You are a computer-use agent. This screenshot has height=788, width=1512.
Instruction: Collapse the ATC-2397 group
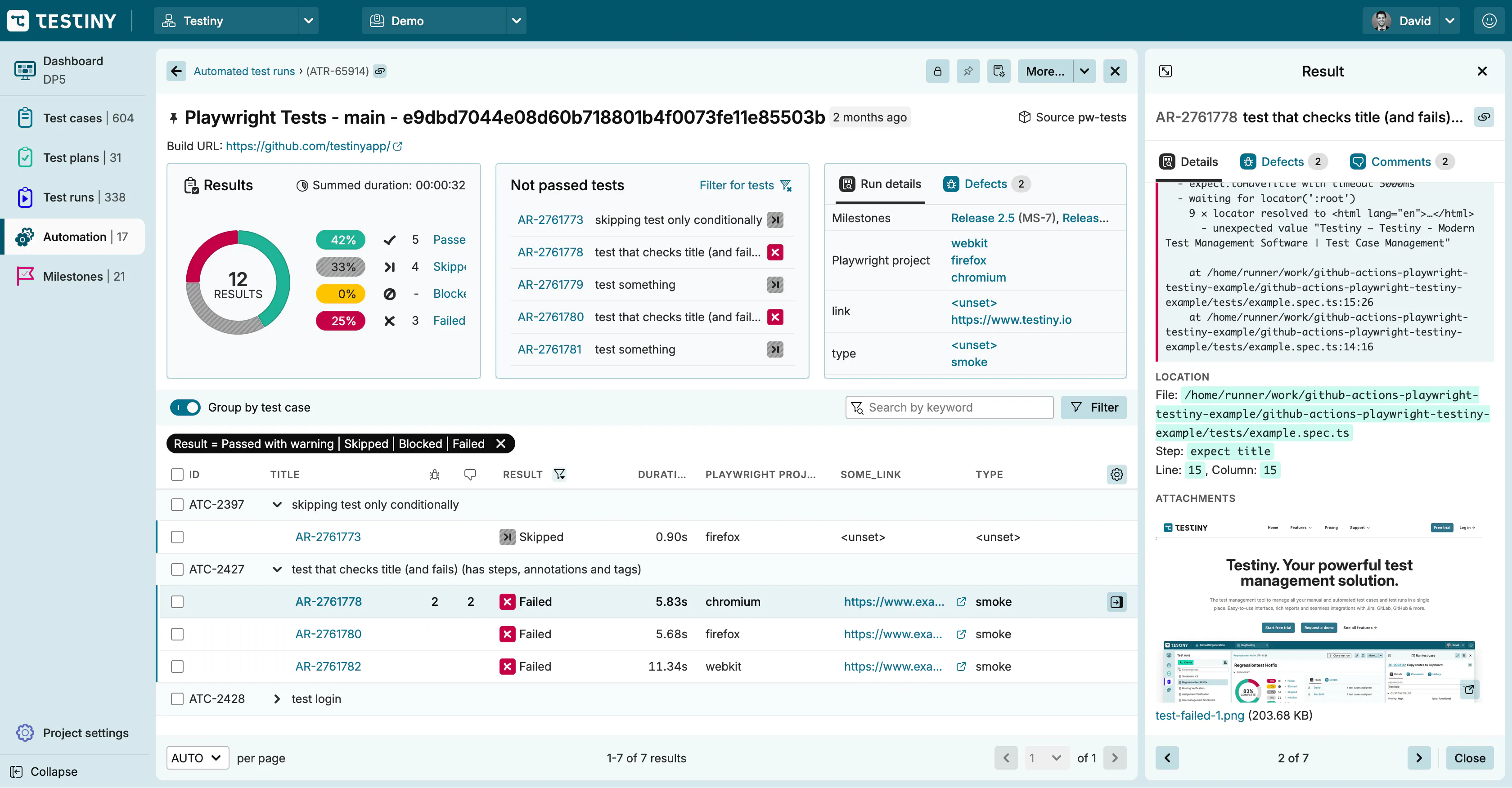click(x=277, y=505)
